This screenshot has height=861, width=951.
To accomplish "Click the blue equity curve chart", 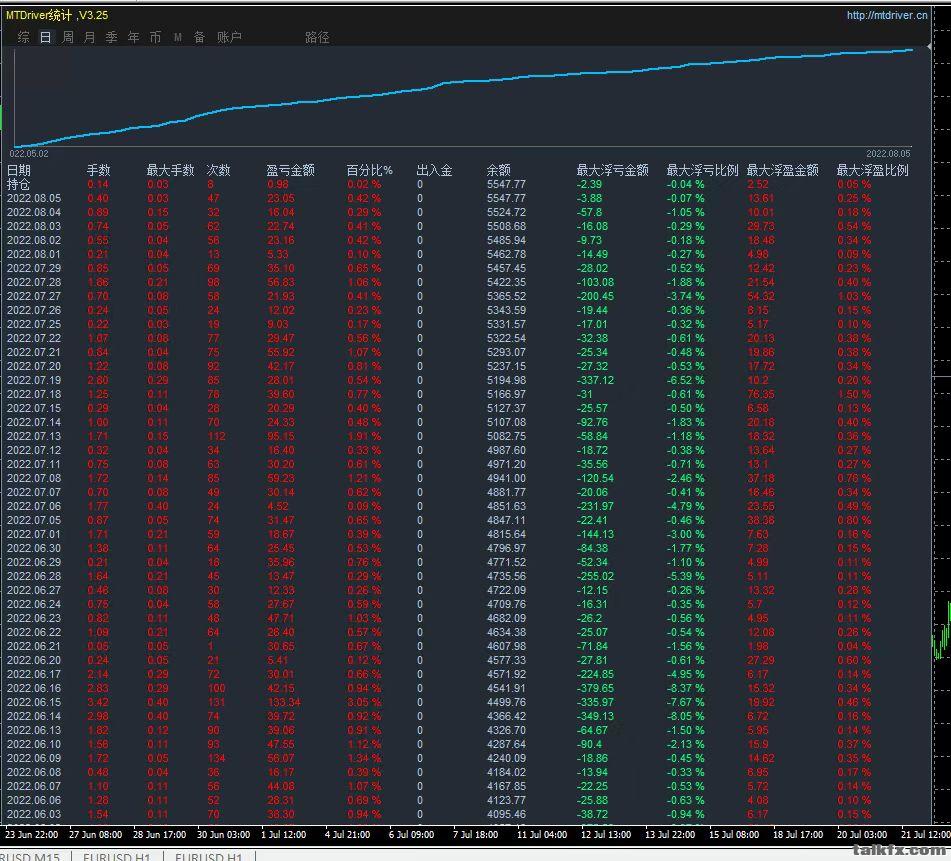I will pyautogui.click(x=464, y=97).
